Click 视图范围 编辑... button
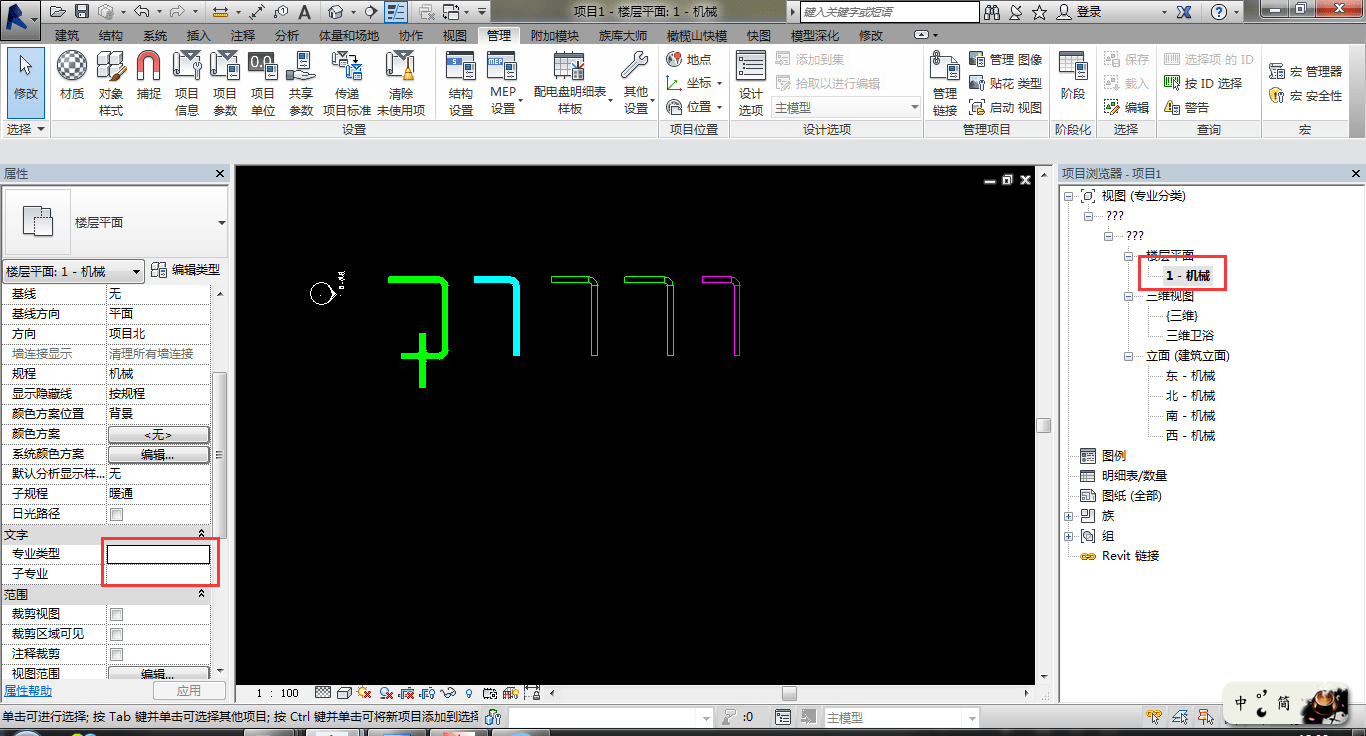 [x=159, y=674]
